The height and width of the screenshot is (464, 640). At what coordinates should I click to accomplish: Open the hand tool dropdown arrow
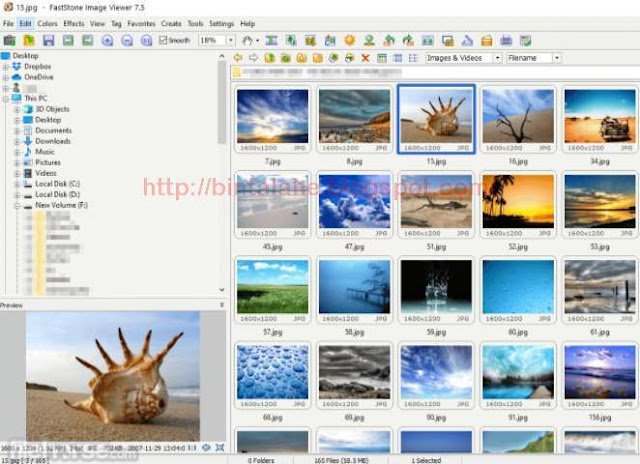pyautogui.click(x=257, y=41)
